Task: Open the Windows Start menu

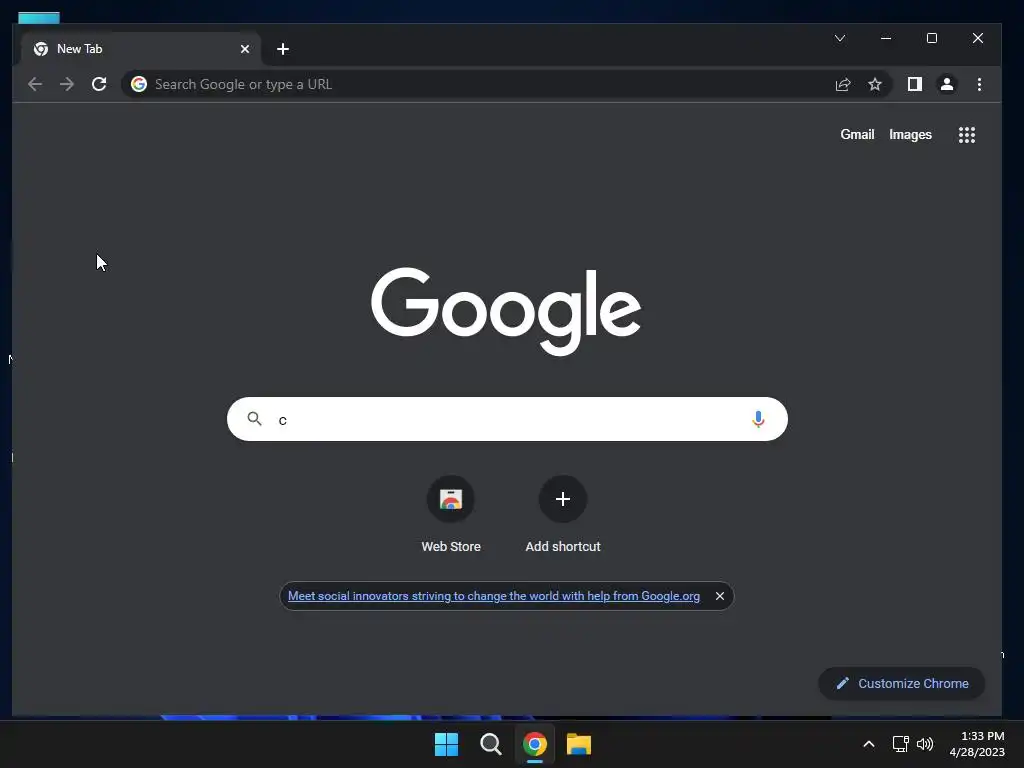Action: click(x=447, y=744)
